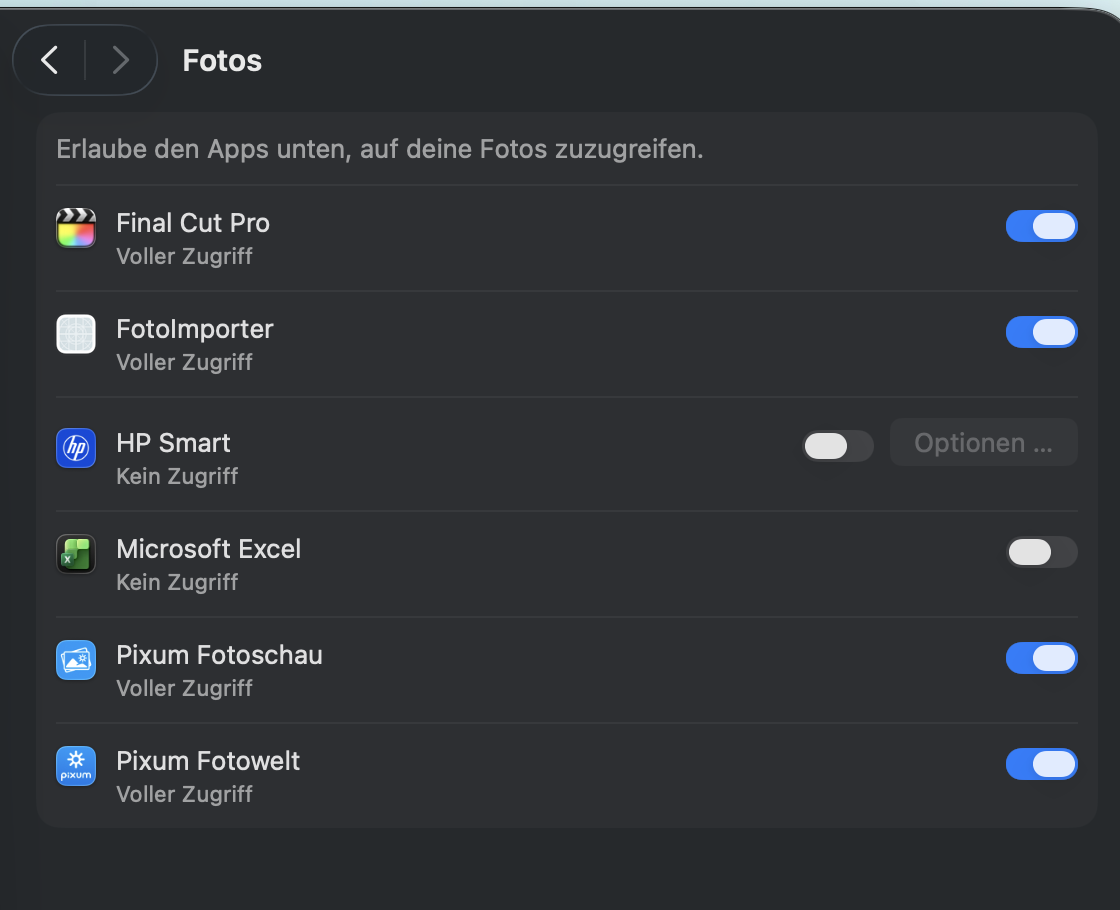The image size is (1120, 910).
Task: Go back with the left chevron
Action: pyautogui.click(x=50, y=60)
